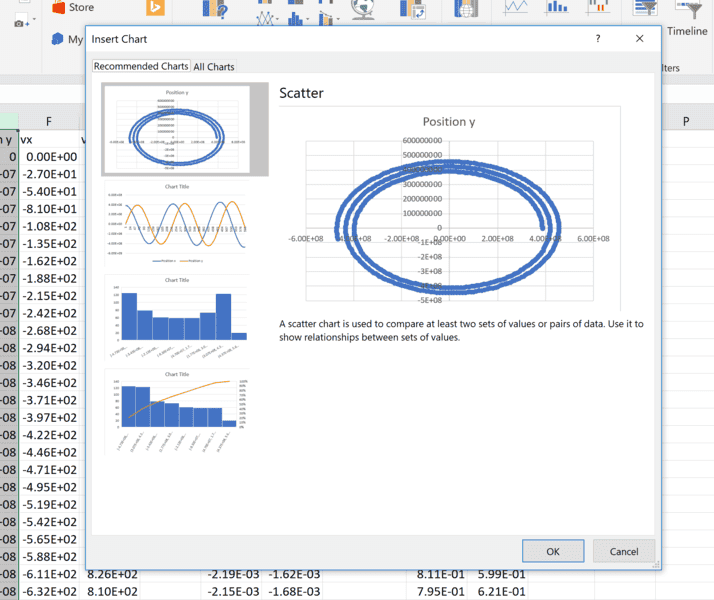This screenshot has width=714, height=600.
Task: Select cell with -6.11E+02
Action: click(x=49, y=574)
